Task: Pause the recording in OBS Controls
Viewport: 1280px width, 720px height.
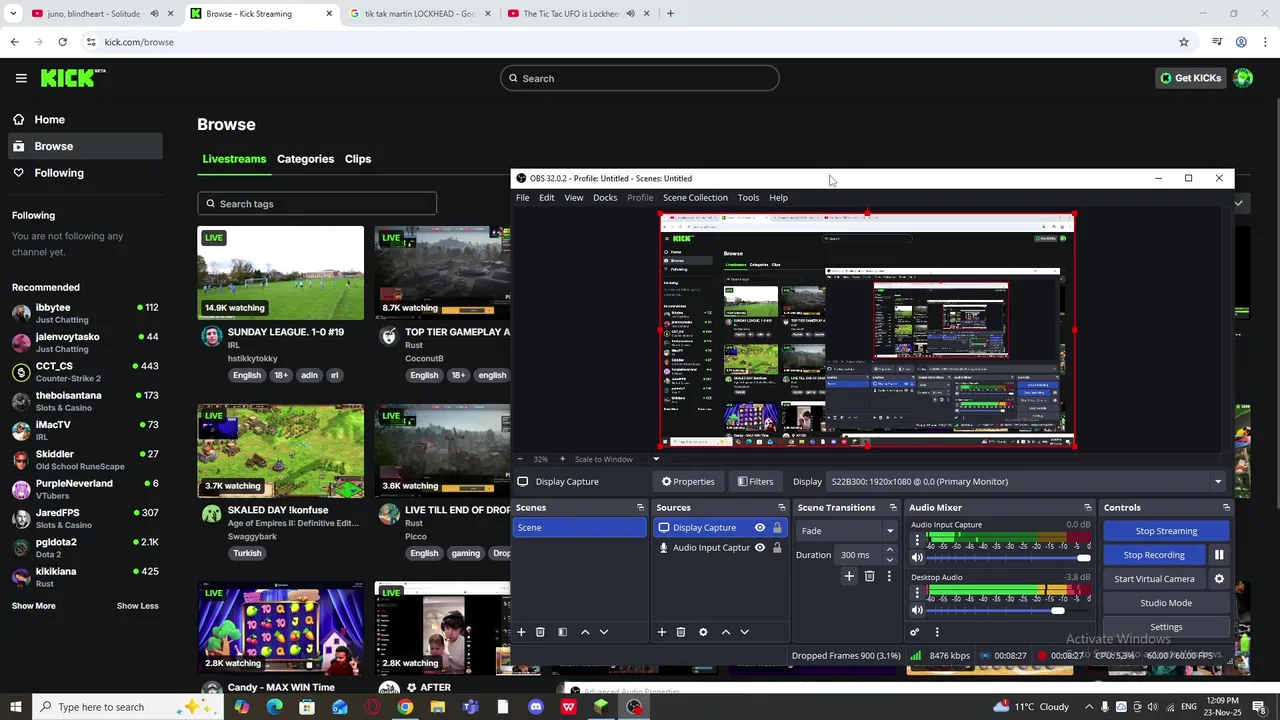Action: tap(1219, 555)
